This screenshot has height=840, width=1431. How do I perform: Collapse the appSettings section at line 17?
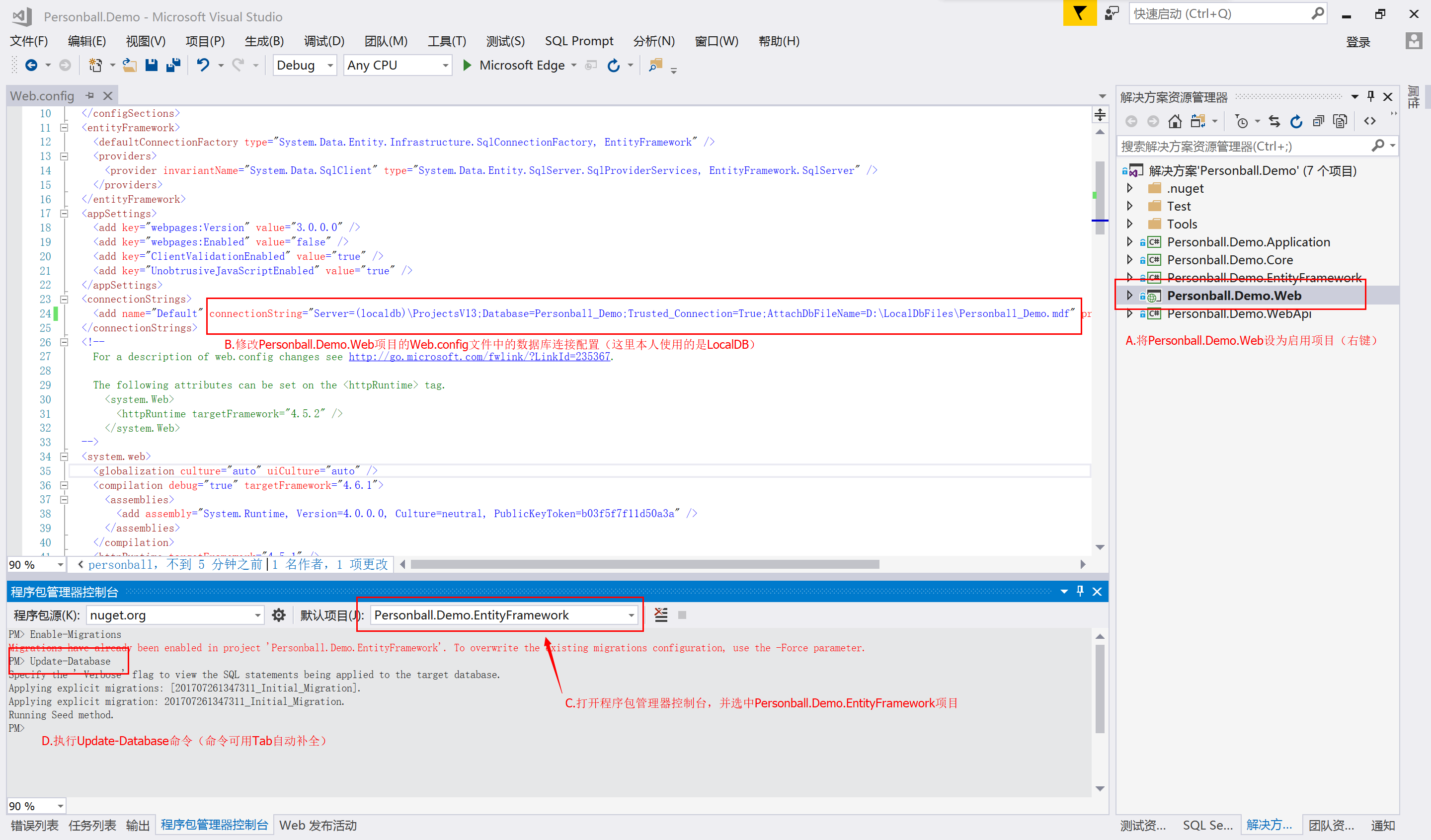64,214
